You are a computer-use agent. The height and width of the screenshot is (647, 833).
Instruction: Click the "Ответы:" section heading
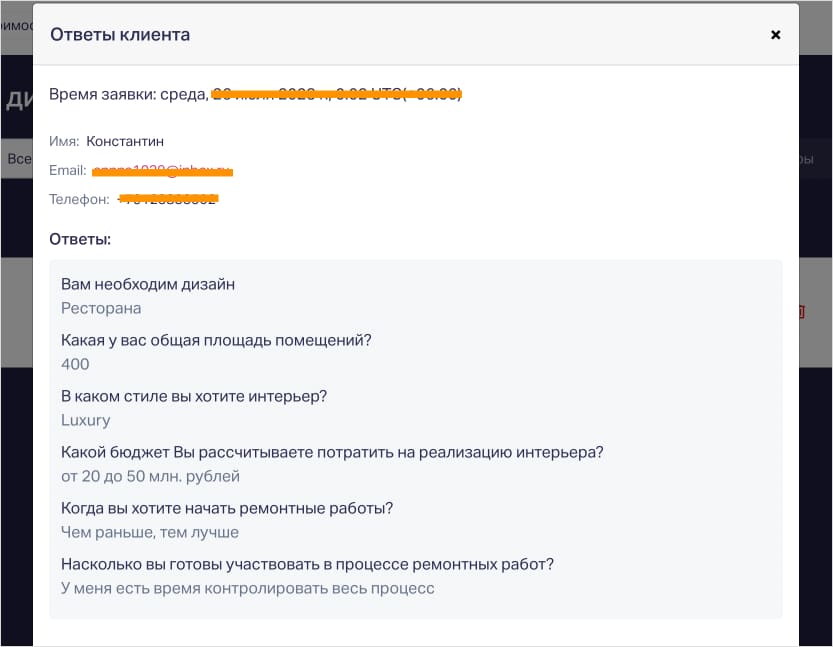tap(80, 240)
